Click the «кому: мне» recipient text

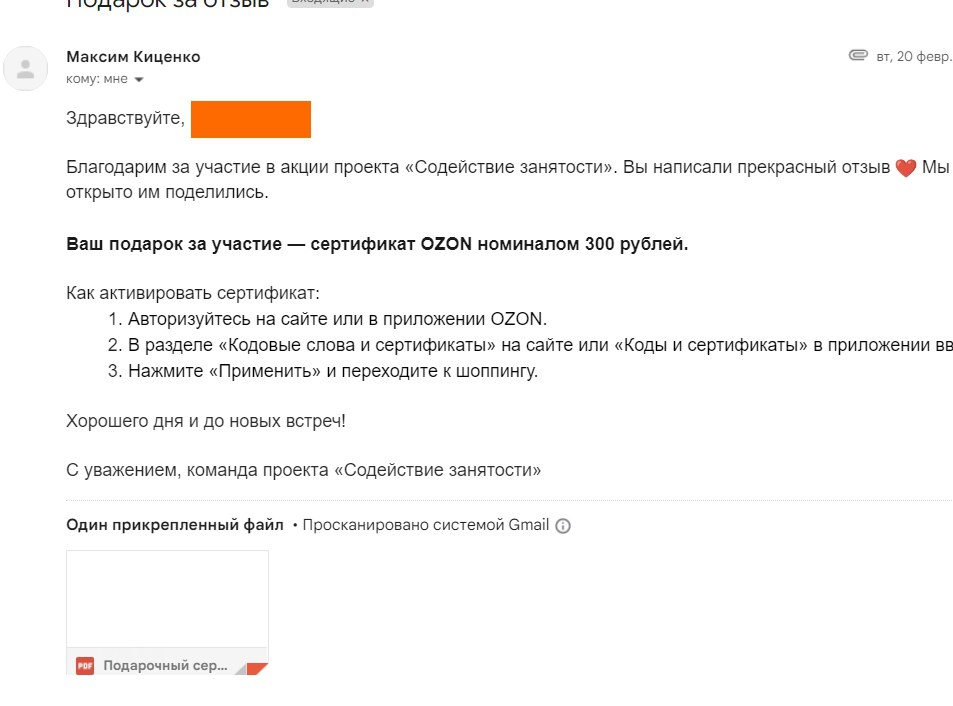[97, 79]
